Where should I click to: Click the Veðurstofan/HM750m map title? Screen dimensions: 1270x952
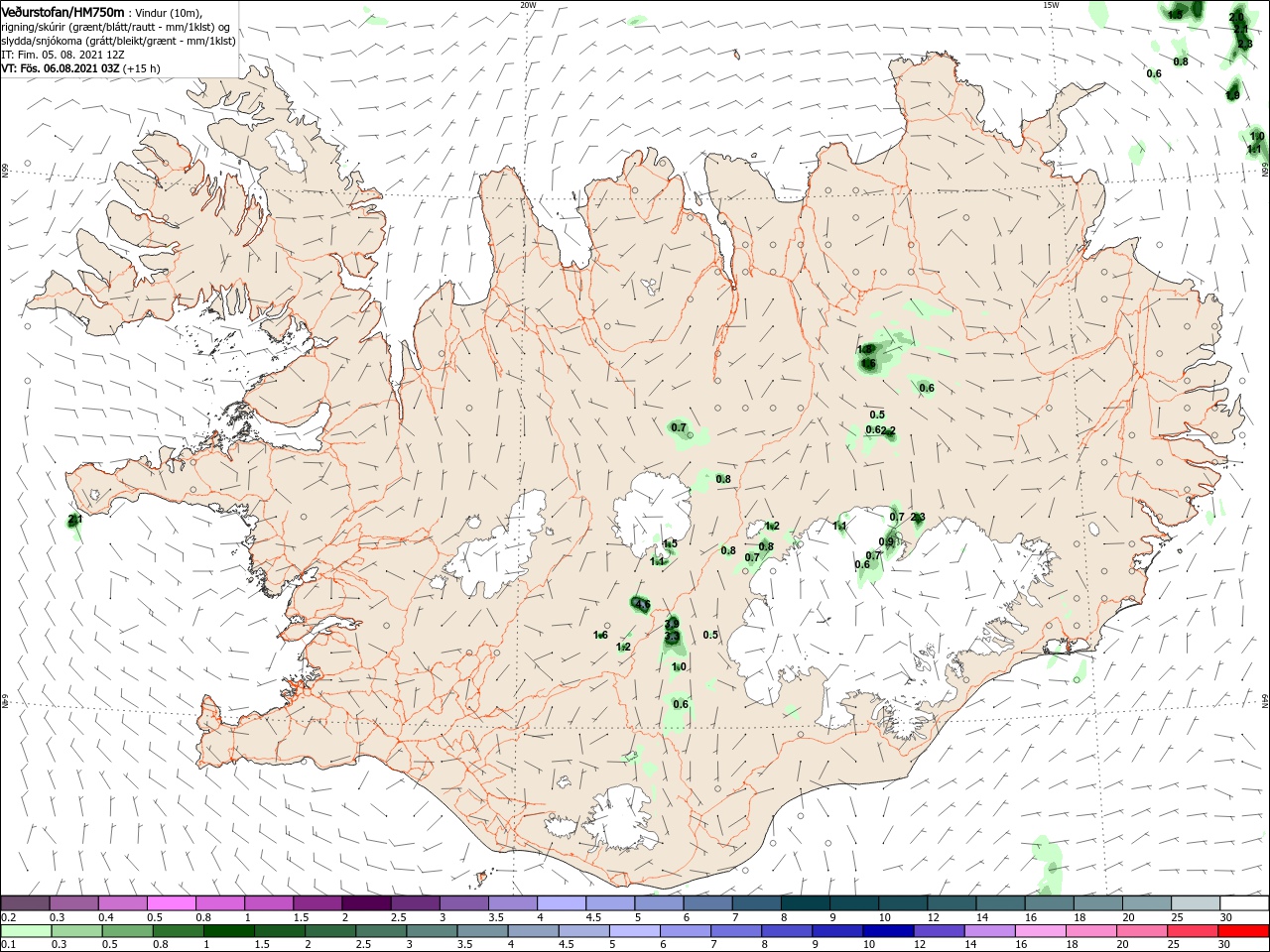tap(63, 11)
